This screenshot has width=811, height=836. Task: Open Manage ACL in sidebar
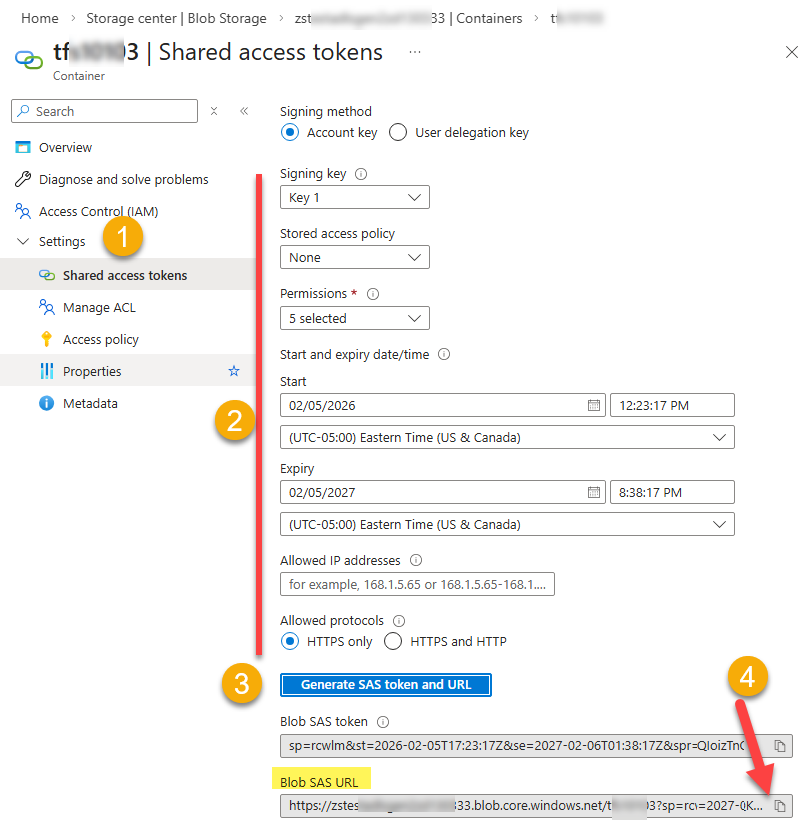tap(99, 307)
